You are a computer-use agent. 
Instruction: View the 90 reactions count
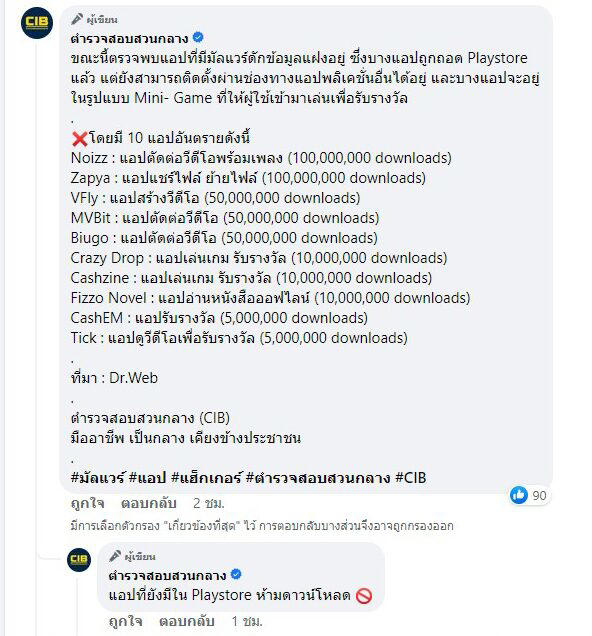coord(539,496)
